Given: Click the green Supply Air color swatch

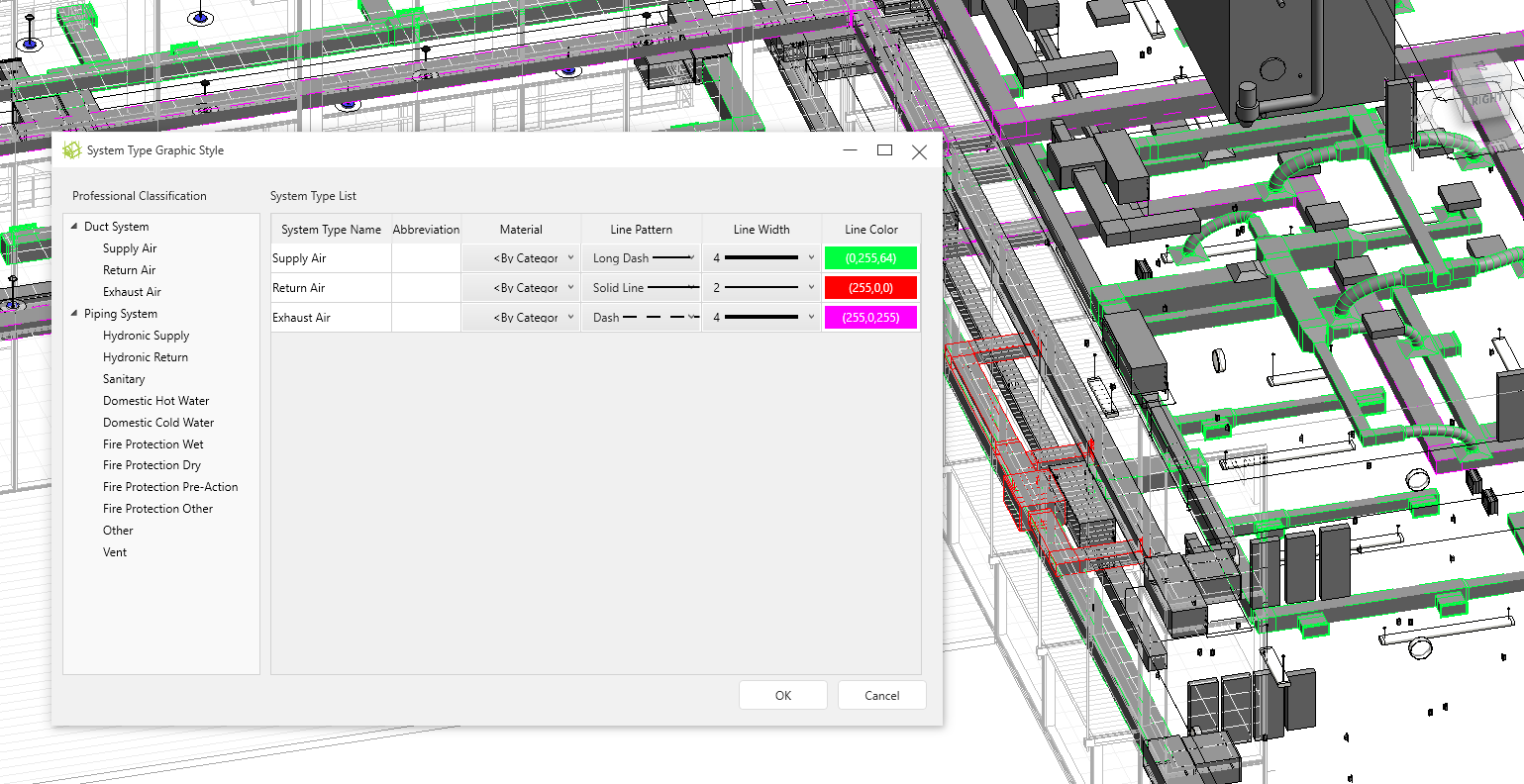Looking at the screenshot, I should [870, 258].
